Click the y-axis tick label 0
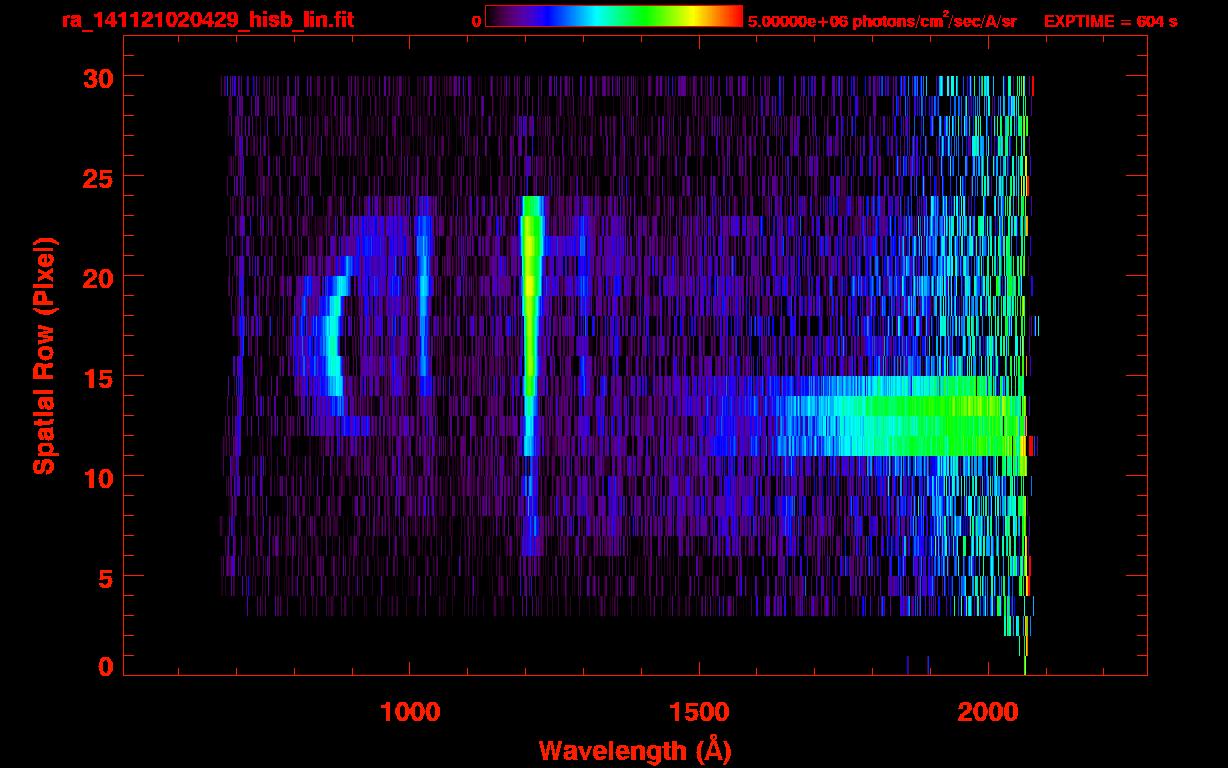1228x768 pixels. 105,666
